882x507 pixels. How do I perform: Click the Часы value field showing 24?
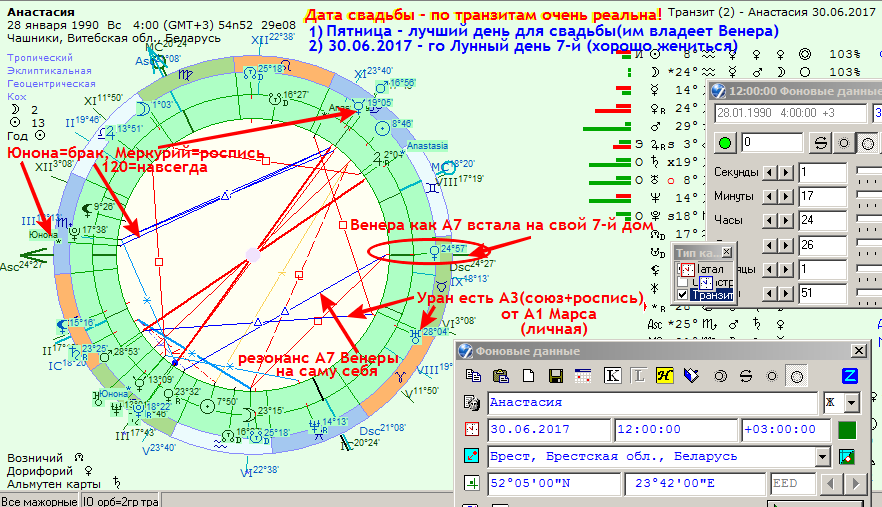click(822, 221)
